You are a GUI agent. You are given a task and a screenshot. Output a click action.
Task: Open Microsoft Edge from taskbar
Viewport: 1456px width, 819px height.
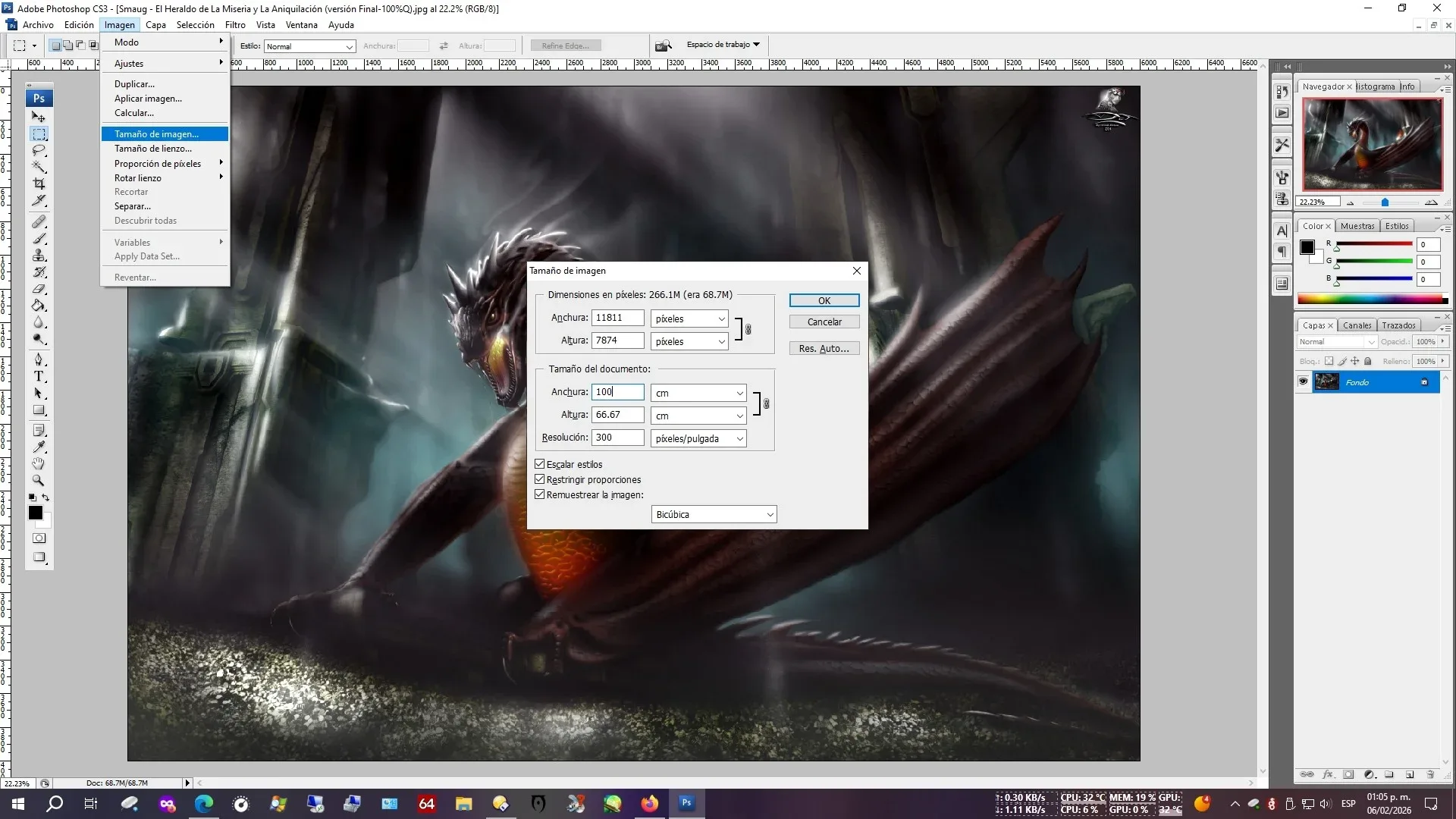[x=204, y=804]
